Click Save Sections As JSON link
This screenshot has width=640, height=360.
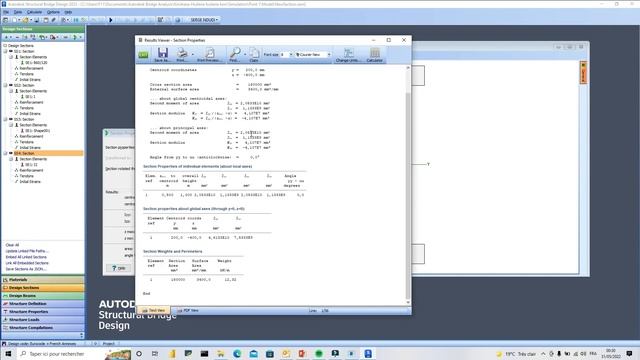[x=26, y=269]
